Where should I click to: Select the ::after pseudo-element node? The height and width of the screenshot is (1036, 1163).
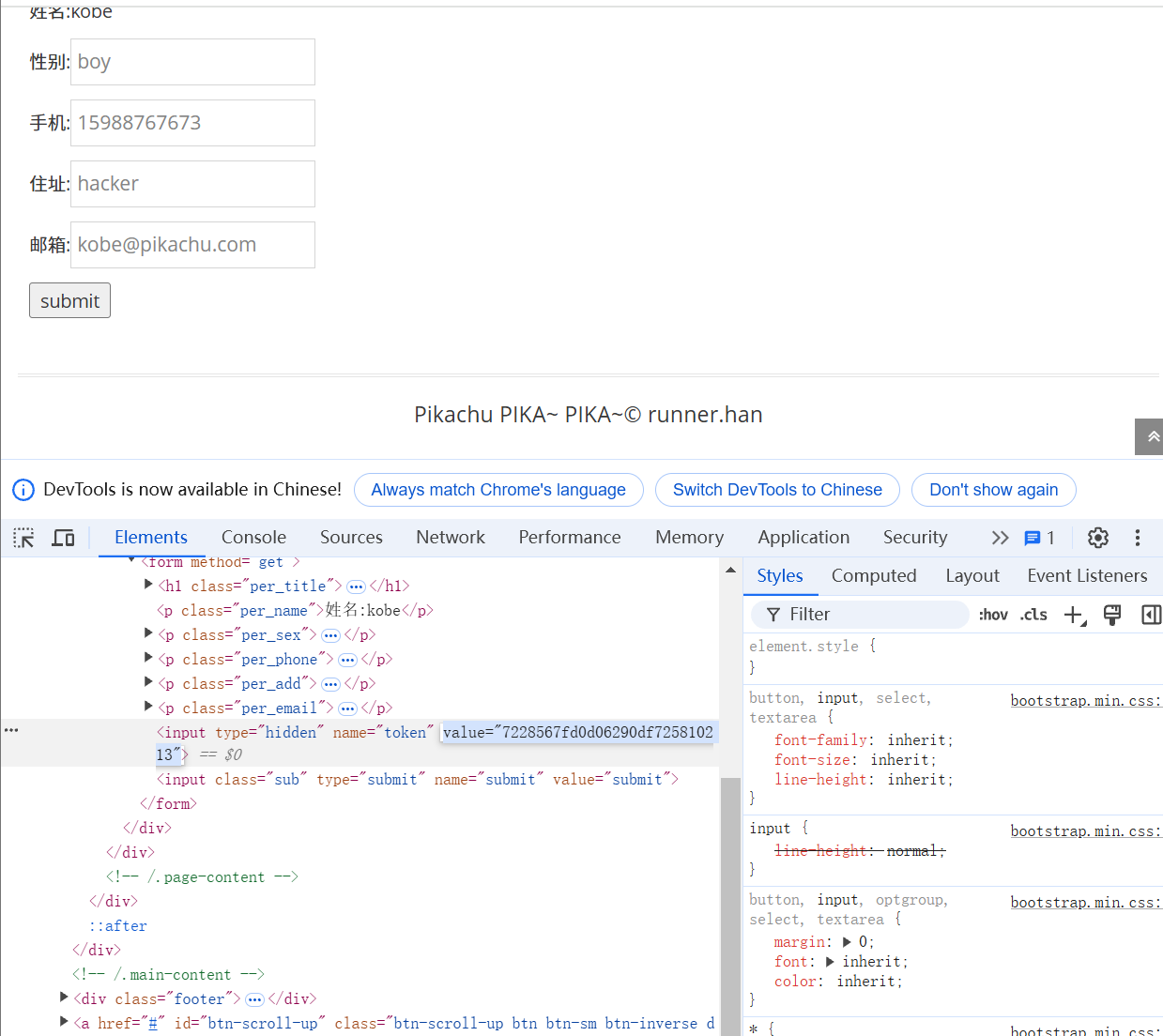pyautogui.click(x=118, y=925)
